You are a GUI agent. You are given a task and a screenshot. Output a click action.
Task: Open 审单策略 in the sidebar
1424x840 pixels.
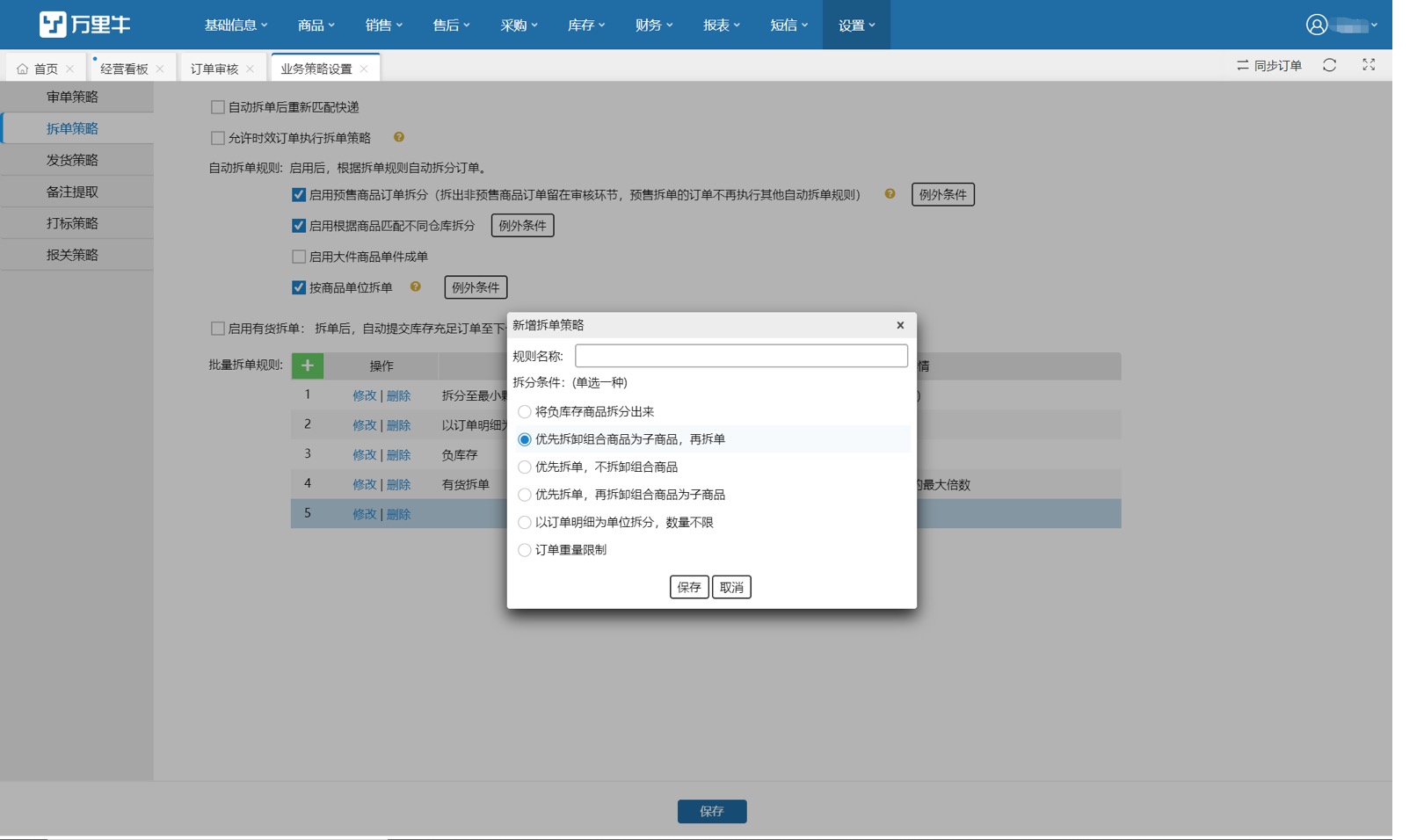tap(76, 97)
